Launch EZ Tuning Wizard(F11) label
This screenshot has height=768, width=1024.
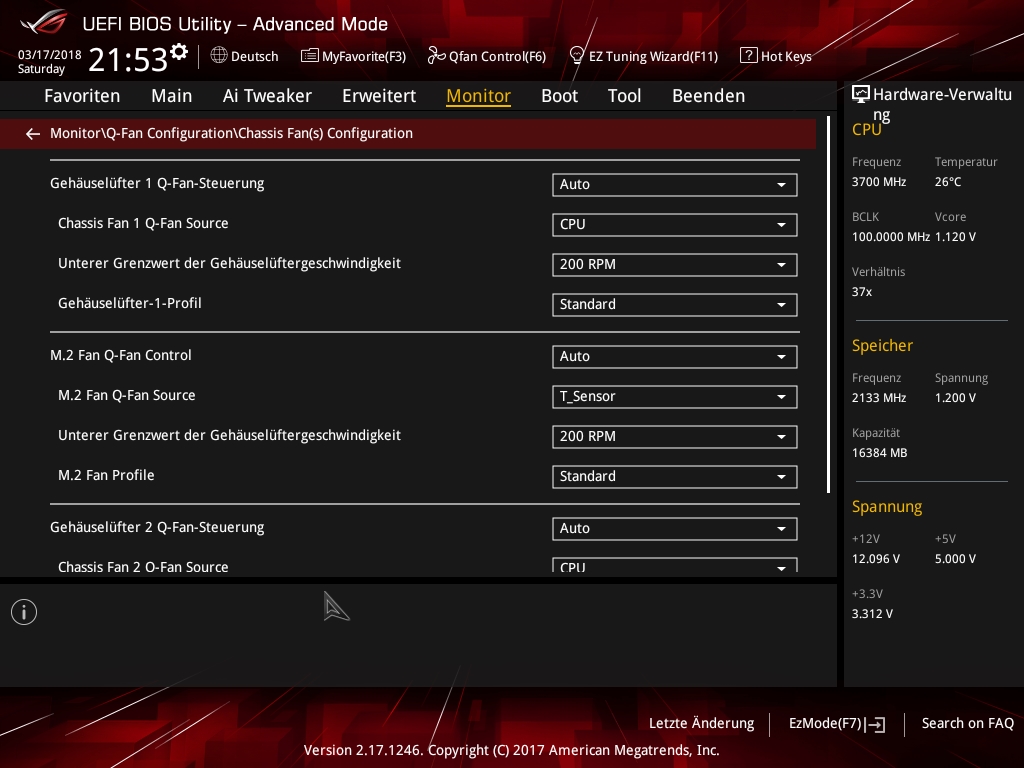tap(653, 56)
